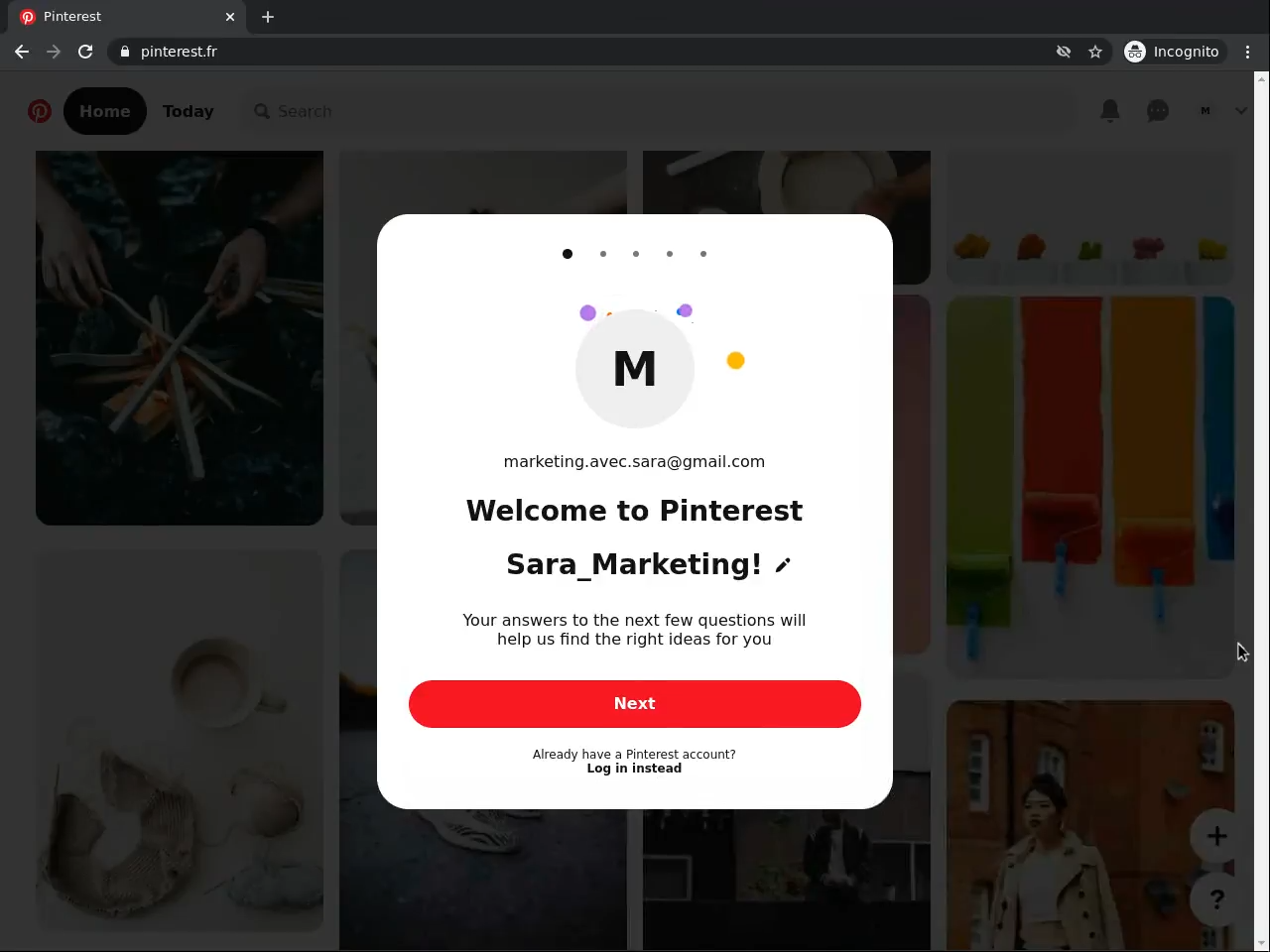Switch to the Home tab
This screenshot has height=952, width=1270.
tap(105, 111)
